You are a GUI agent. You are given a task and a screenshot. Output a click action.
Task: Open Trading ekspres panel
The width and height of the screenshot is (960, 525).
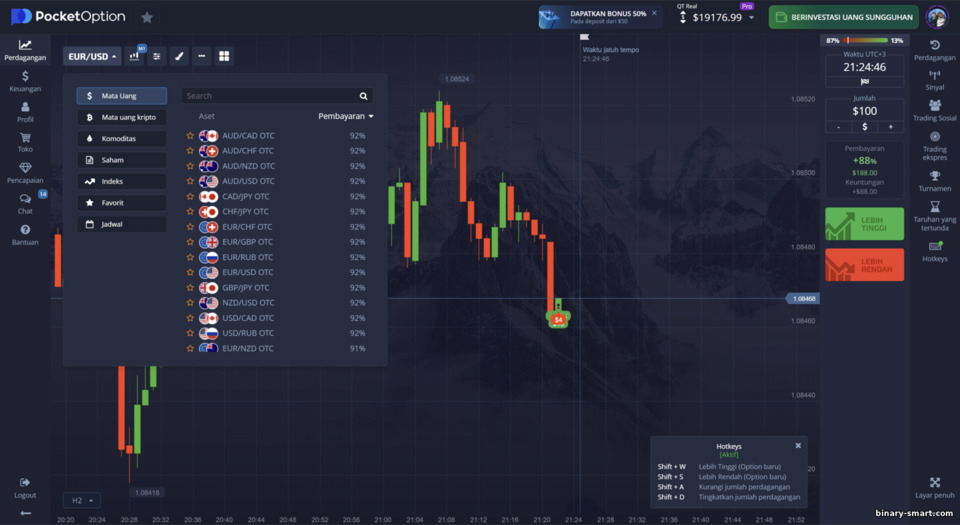pyautogui.click(x=934, y=146)
